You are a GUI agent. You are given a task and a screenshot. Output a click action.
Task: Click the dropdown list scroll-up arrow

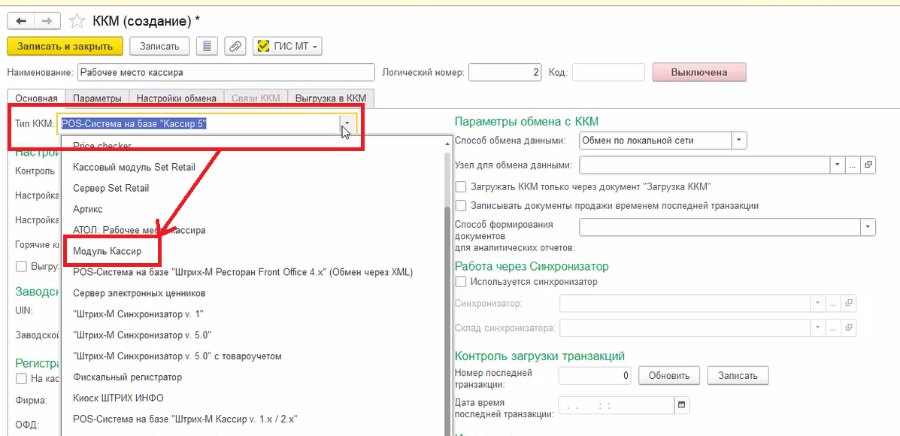448,144
